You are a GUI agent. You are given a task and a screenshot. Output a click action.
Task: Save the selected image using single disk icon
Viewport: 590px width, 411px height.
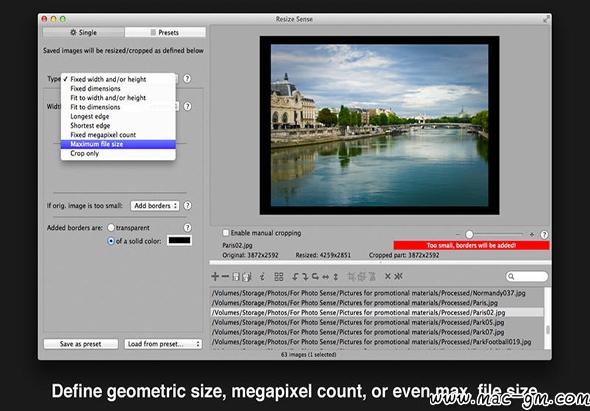tap(236, 277)
